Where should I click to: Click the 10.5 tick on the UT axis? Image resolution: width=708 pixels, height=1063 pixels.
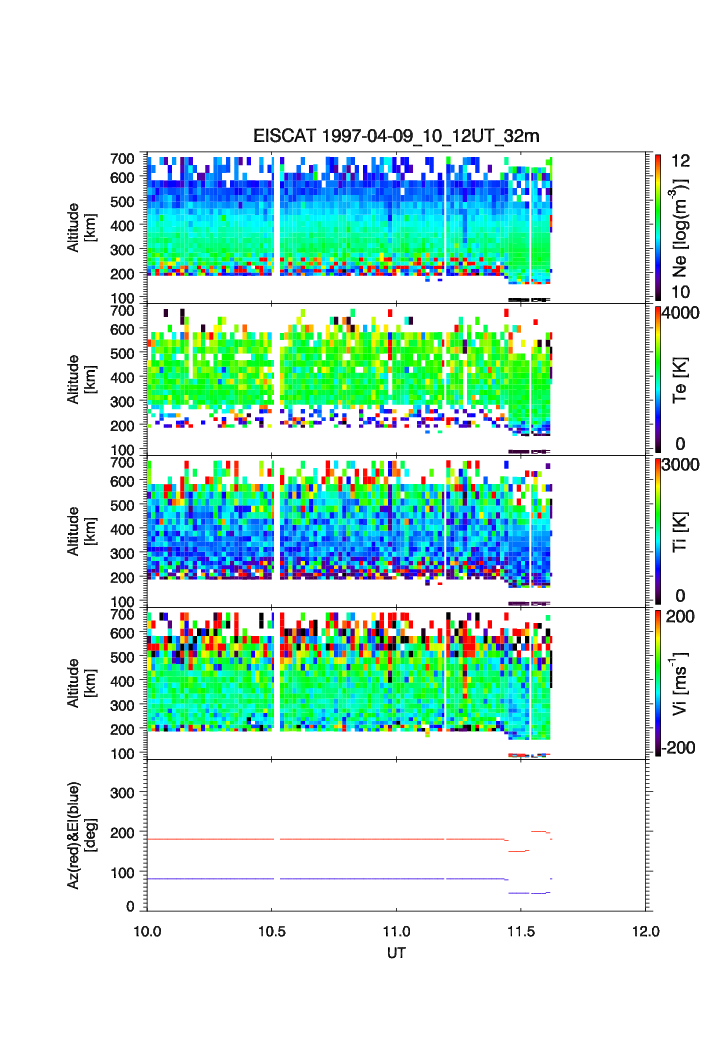pyautogui.click(x=272, y=931)
